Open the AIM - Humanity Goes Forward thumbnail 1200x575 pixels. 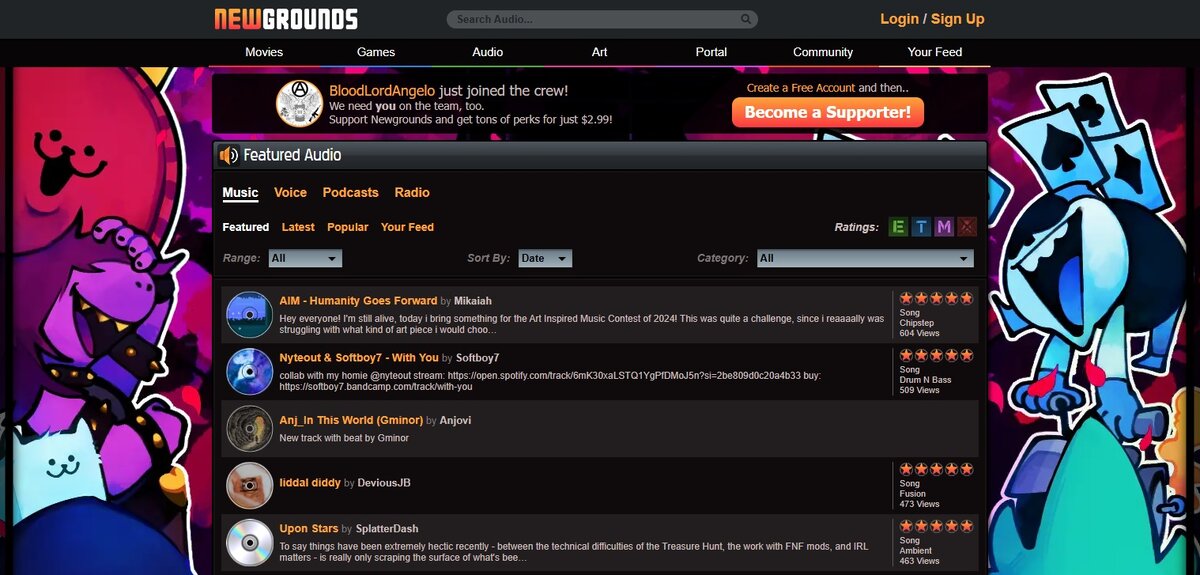pyautogui.click(x=249, y=314)
